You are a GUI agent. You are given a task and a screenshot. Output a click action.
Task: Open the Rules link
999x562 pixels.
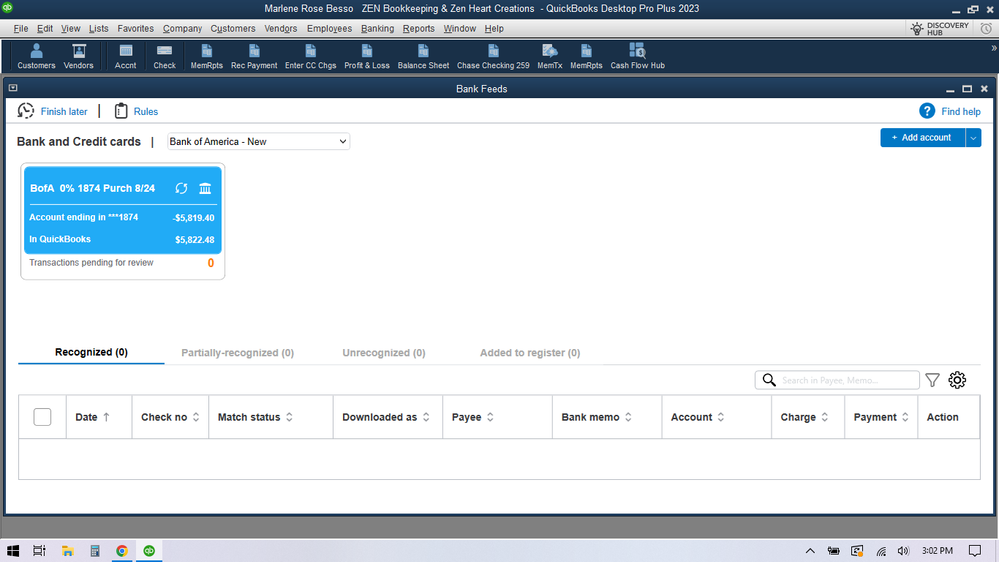pyautogui.click(x=146, y=112)
